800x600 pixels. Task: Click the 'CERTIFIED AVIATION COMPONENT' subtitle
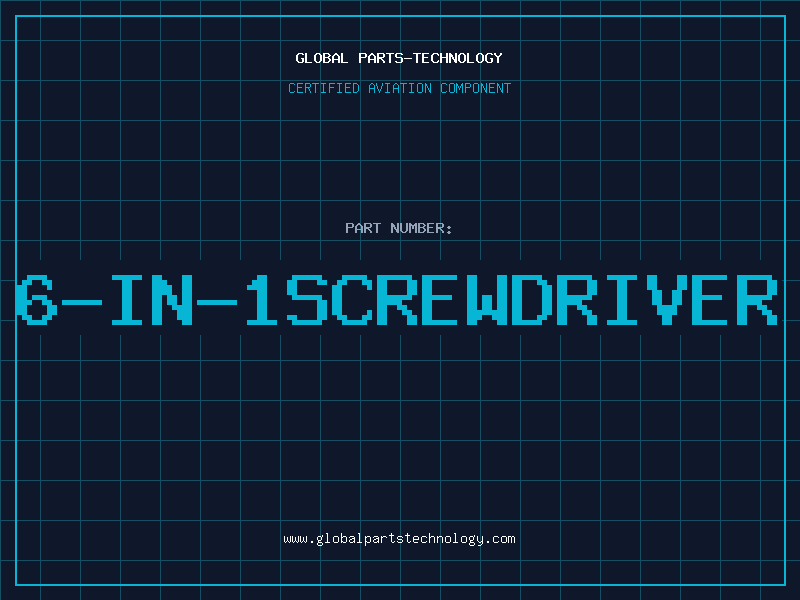point(399,88)
